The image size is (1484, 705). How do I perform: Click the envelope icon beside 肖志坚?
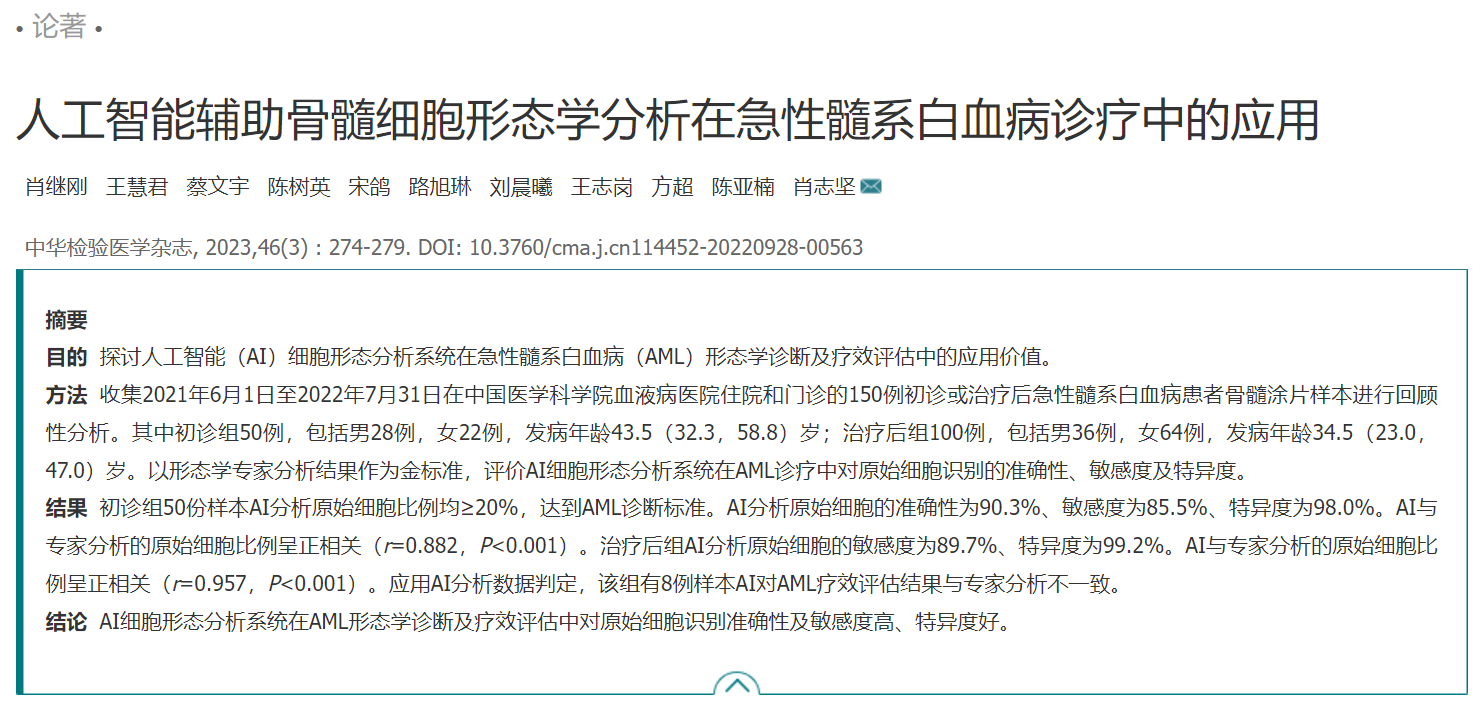870,187
